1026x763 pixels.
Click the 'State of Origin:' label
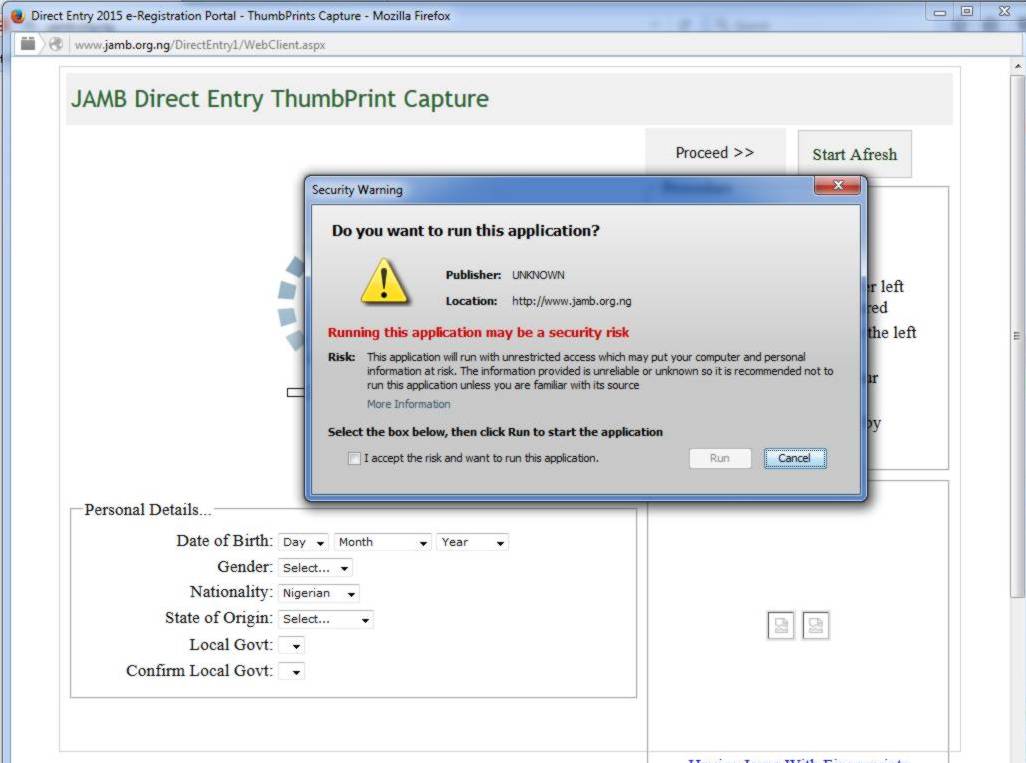tap(219, 618)
